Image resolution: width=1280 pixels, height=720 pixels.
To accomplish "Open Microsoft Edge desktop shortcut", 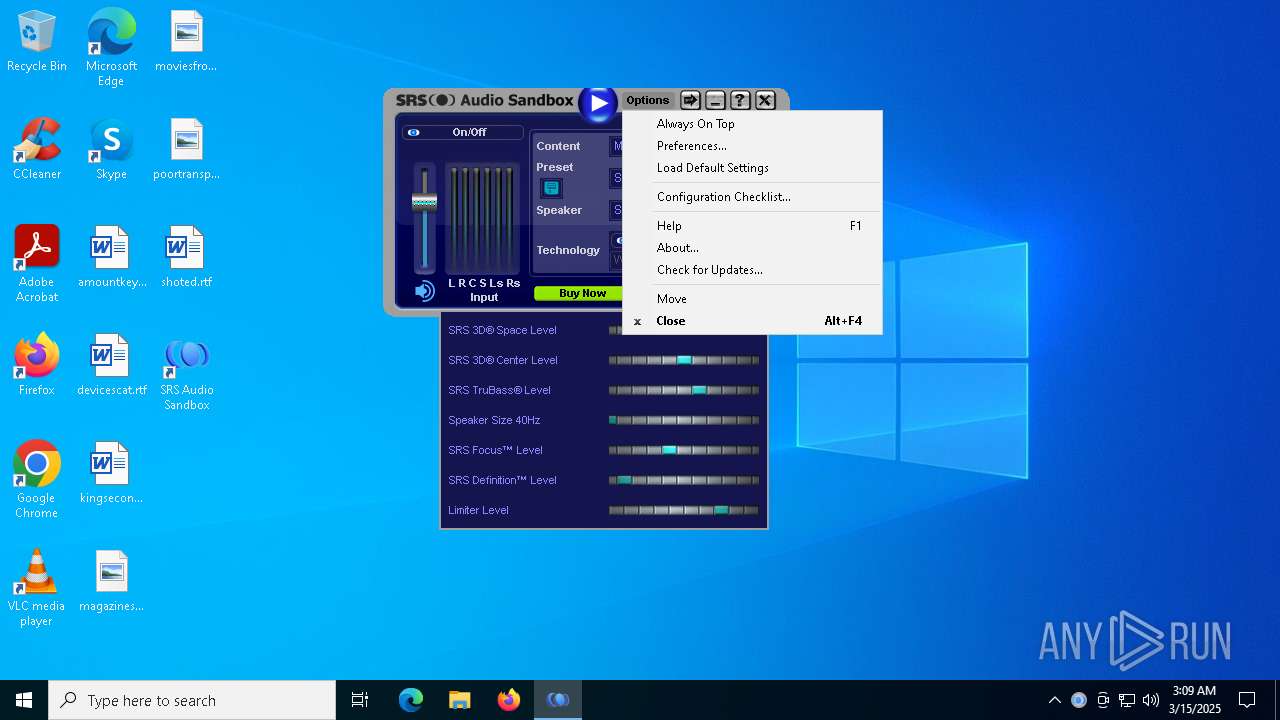I will (111, 48).
